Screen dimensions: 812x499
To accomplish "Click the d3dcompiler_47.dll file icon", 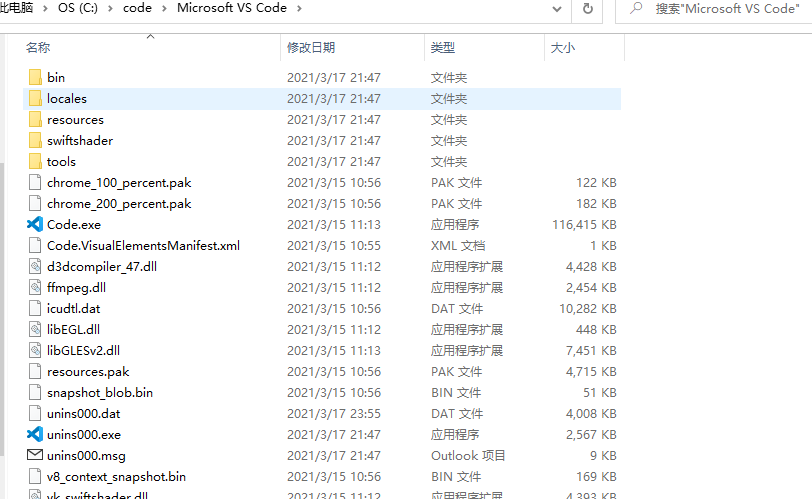I will point(35,267).
